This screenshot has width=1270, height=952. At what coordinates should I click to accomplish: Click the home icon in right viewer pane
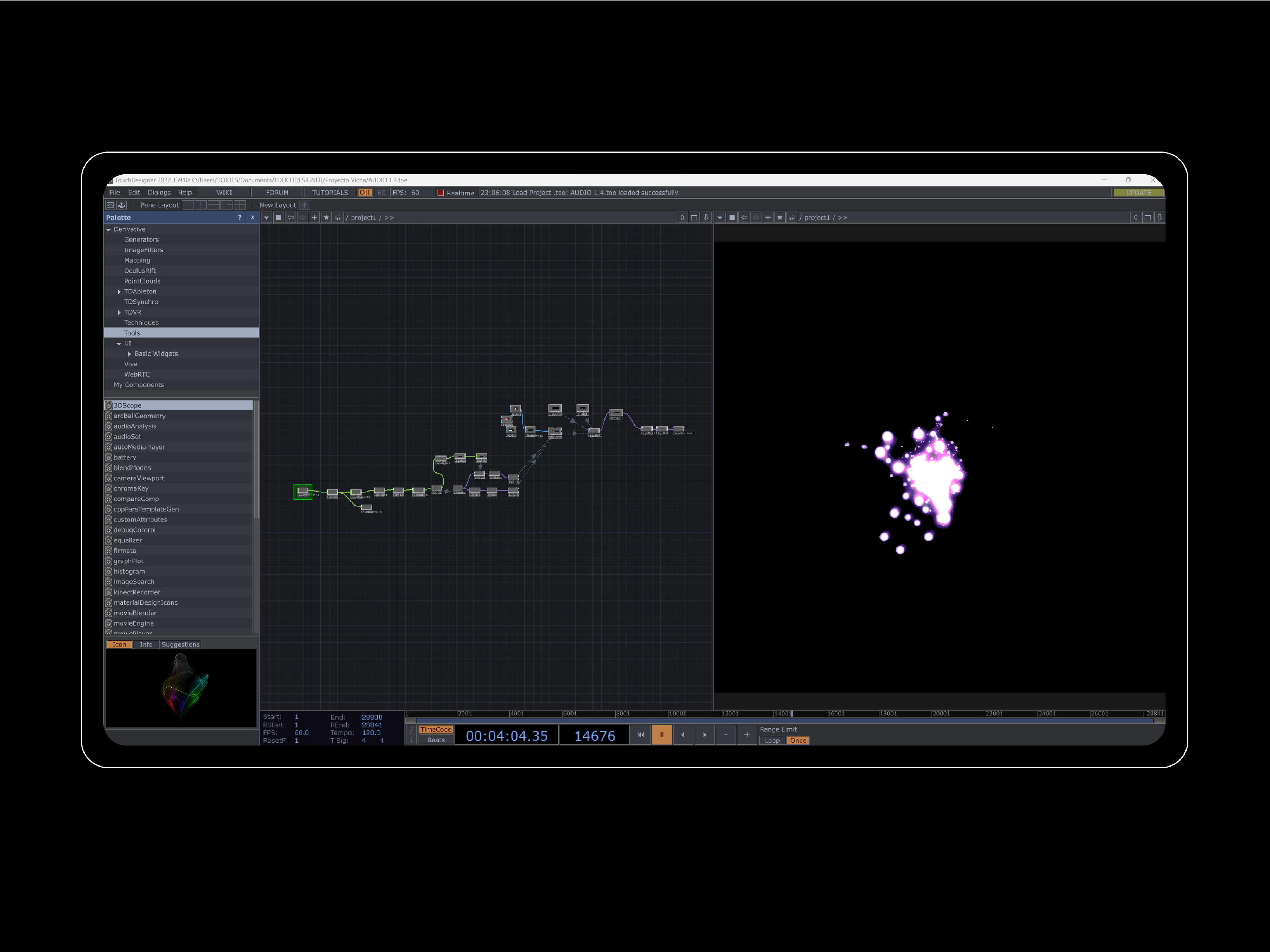coord(792,217)
